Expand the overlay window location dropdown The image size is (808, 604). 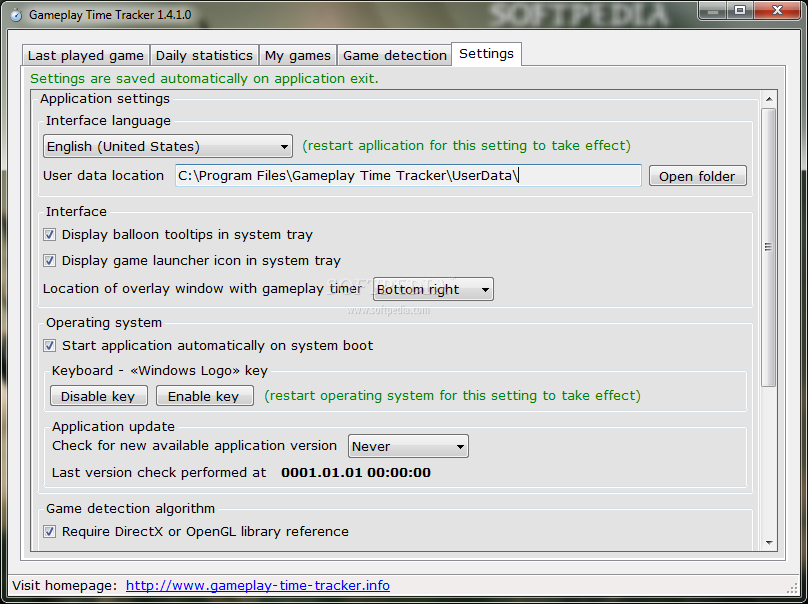pyautogui.click(x=433, y=289)
